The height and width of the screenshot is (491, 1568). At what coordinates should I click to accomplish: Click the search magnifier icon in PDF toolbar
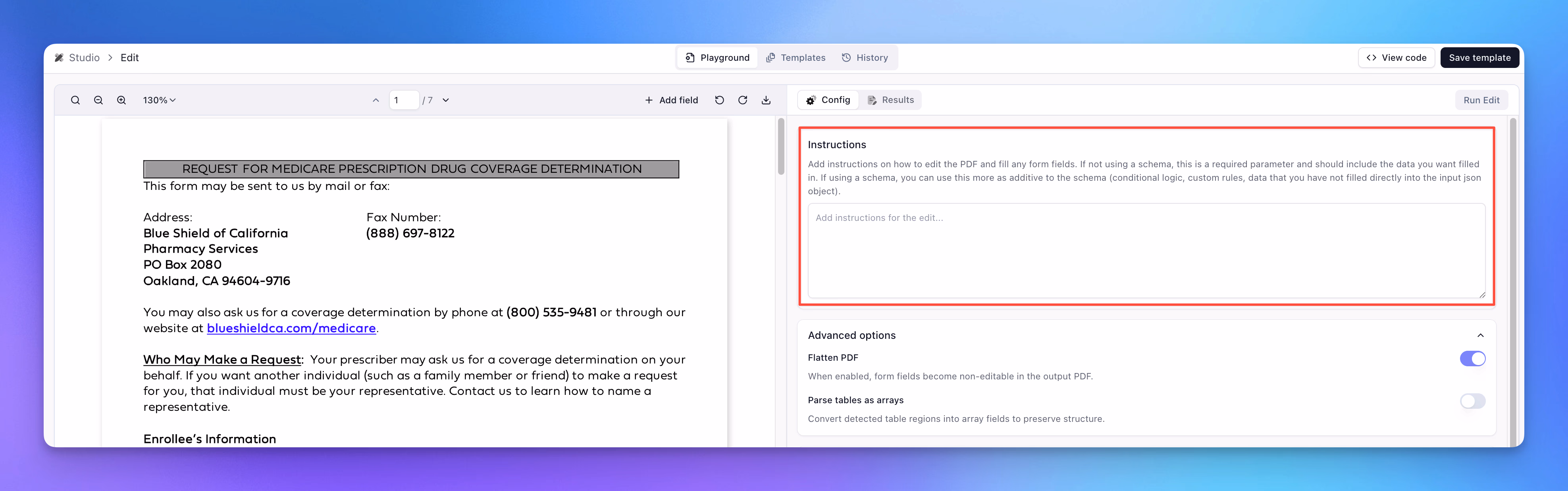click(x=75, y=101)
